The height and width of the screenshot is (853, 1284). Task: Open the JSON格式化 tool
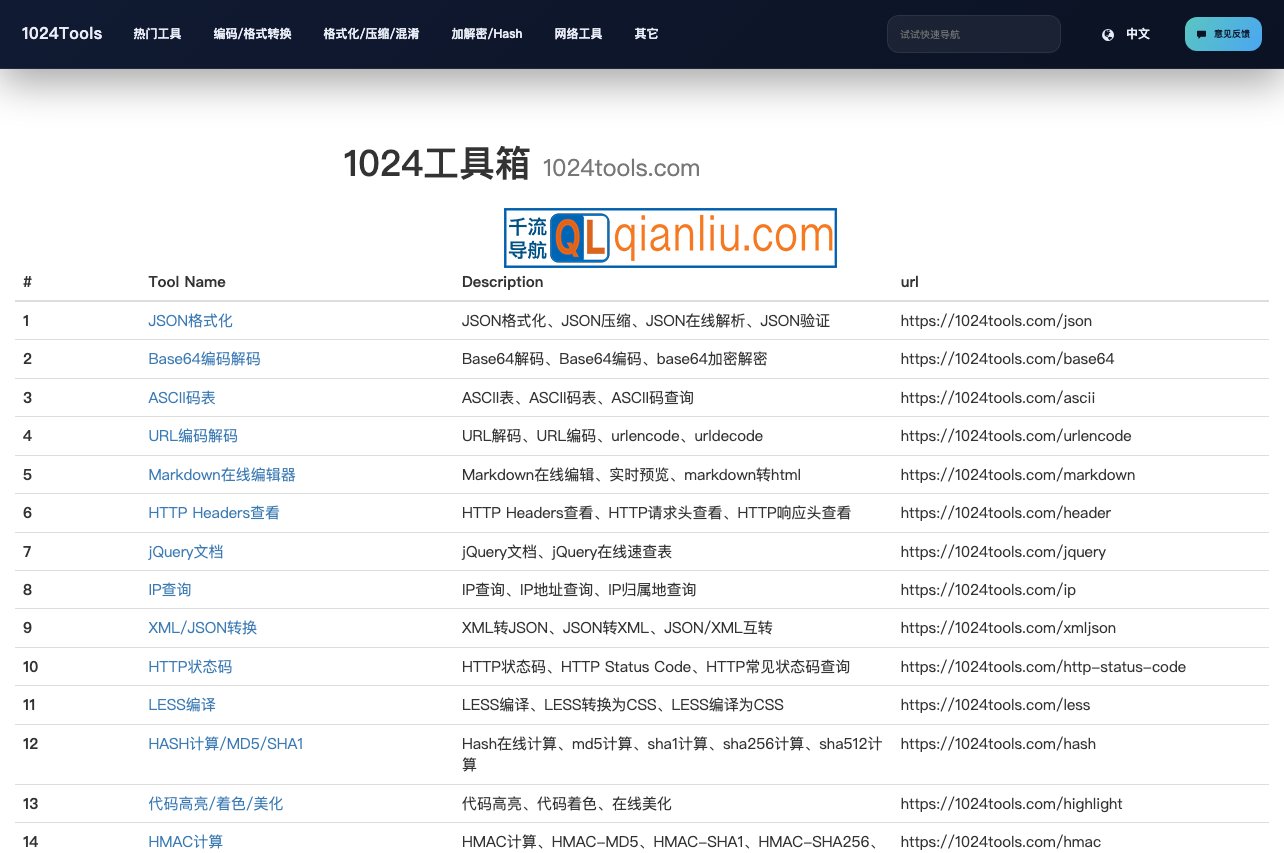[x=188, y=320]
